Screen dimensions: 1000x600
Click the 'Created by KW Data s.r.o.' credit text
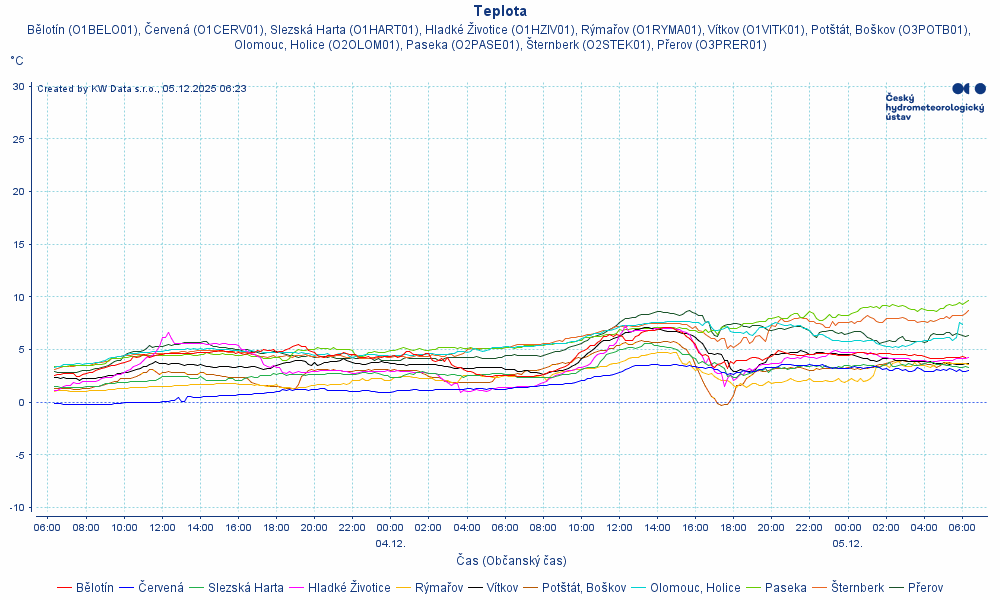(142, 89)
